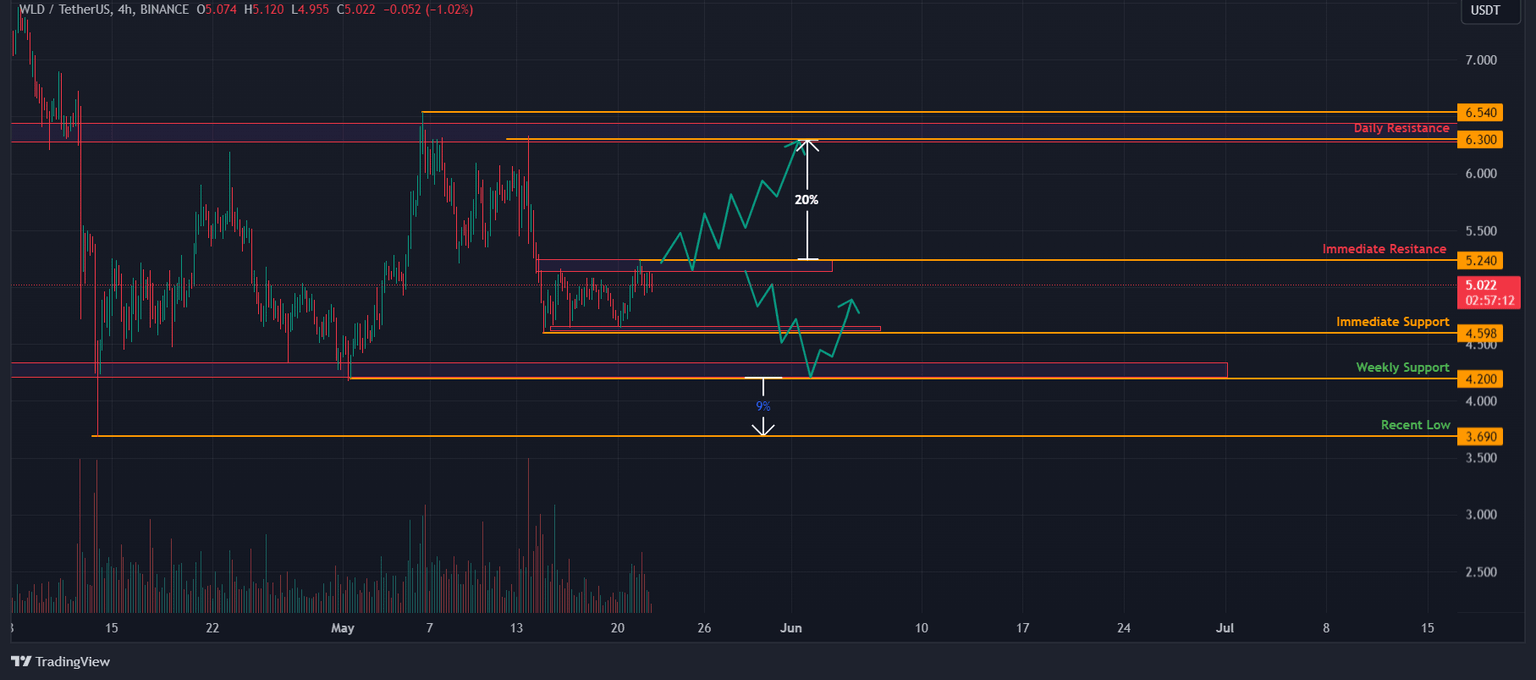Screen dimensions: 1536x680
Task: Click the Jun label on the time axis
Action: tap(791, 628)
